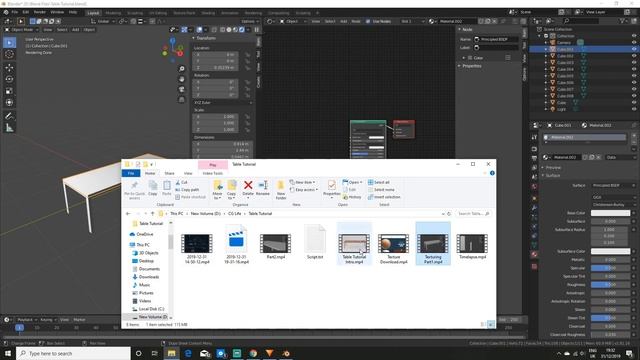The height and width of the screenshot is (360, 640).
Task: Go up one folder in Explorer
Action: coord(153,213)
